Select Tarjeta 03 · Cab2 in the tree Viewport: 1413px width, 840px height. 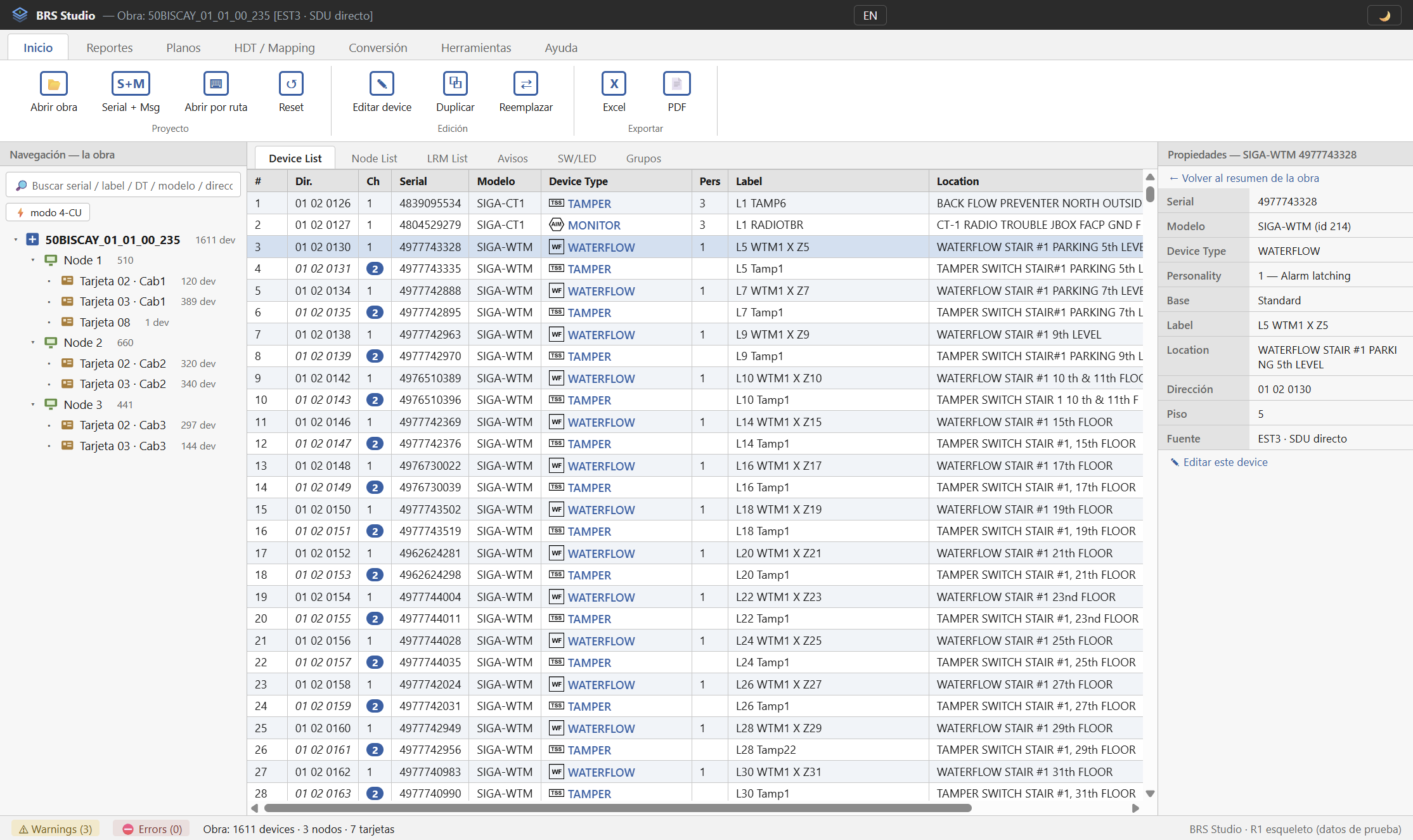tap(123, 384)
